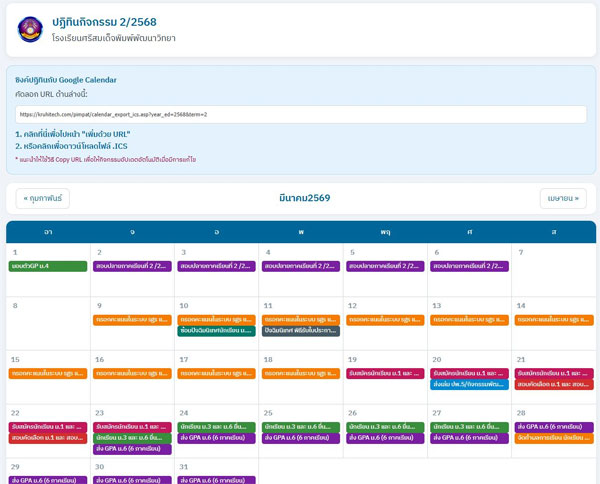Open teal ซ้อมปัจฉิมนิเทศ event on March 10
The image size is (600, 484).
coord(217,331)
